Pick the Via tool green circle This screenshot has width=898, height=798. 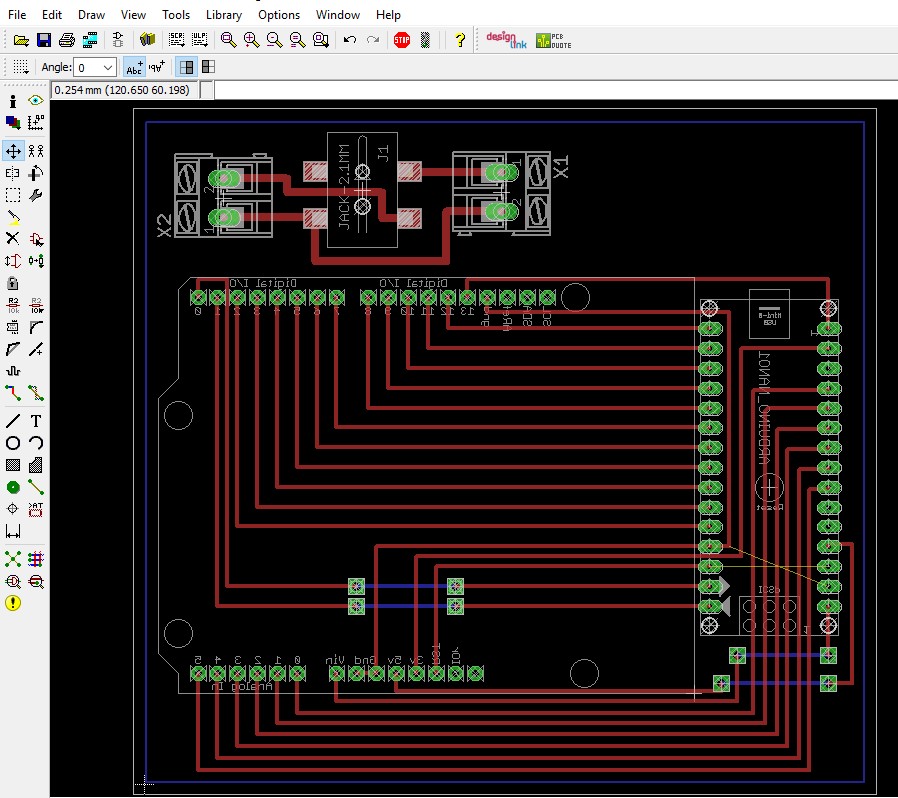(13, 487)
